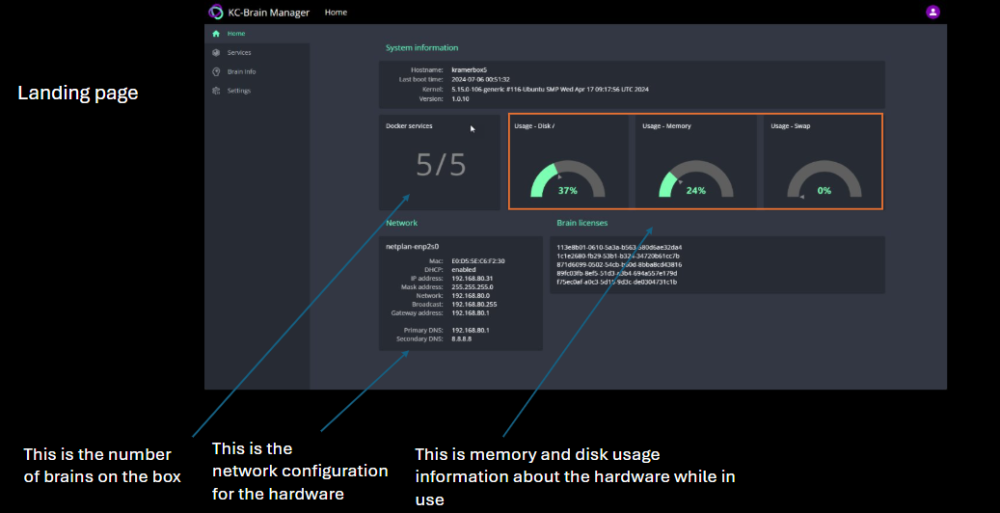The width and height of the screenshot is (1000, 513).
Task: Click the Usage - Memory card title
Action: [666, 126]
